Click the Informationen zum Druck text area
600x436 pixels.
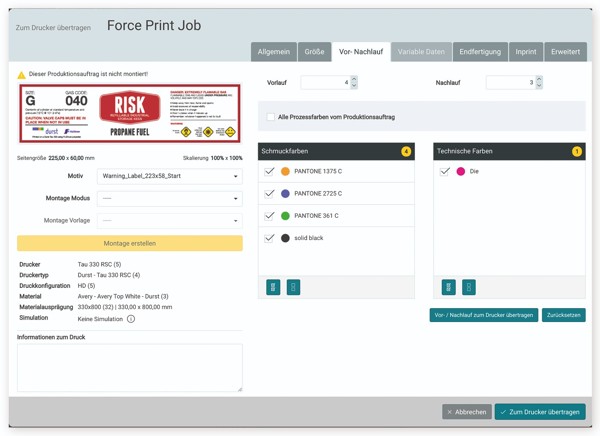tap(129, 367)
